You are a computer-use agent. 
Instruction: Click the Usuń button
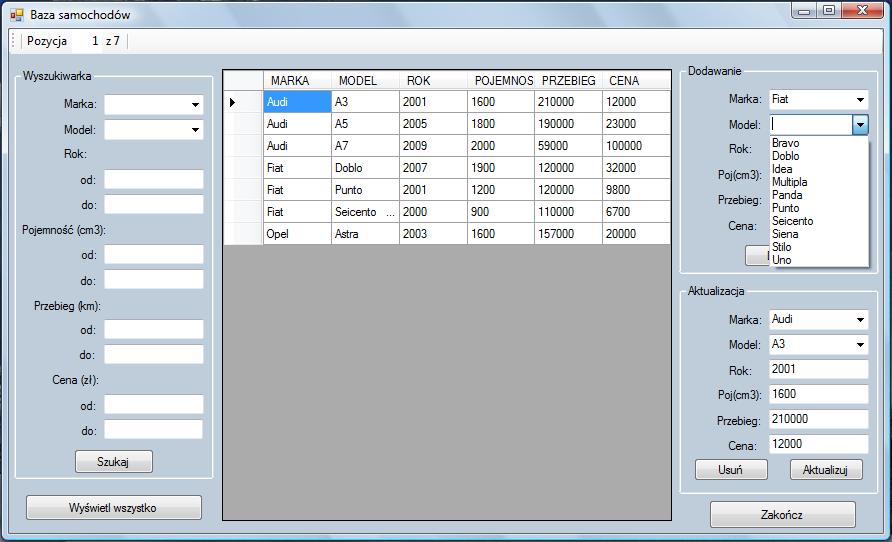point(731,470)
